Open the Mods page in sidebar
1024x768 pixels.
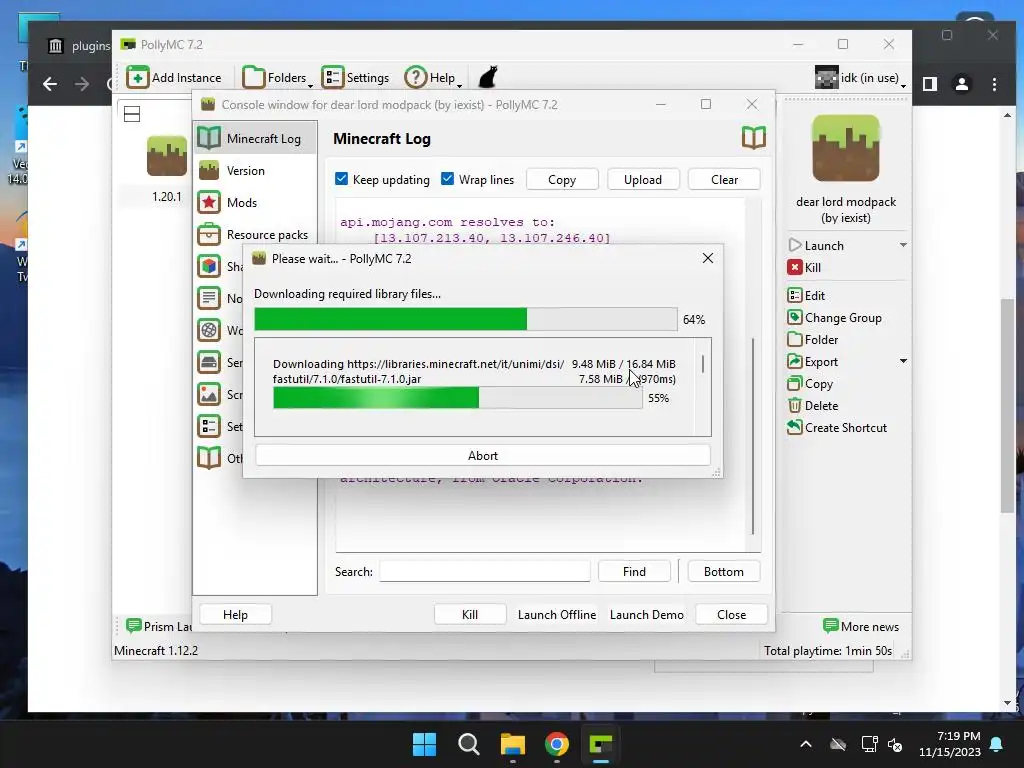pos(255,202)
